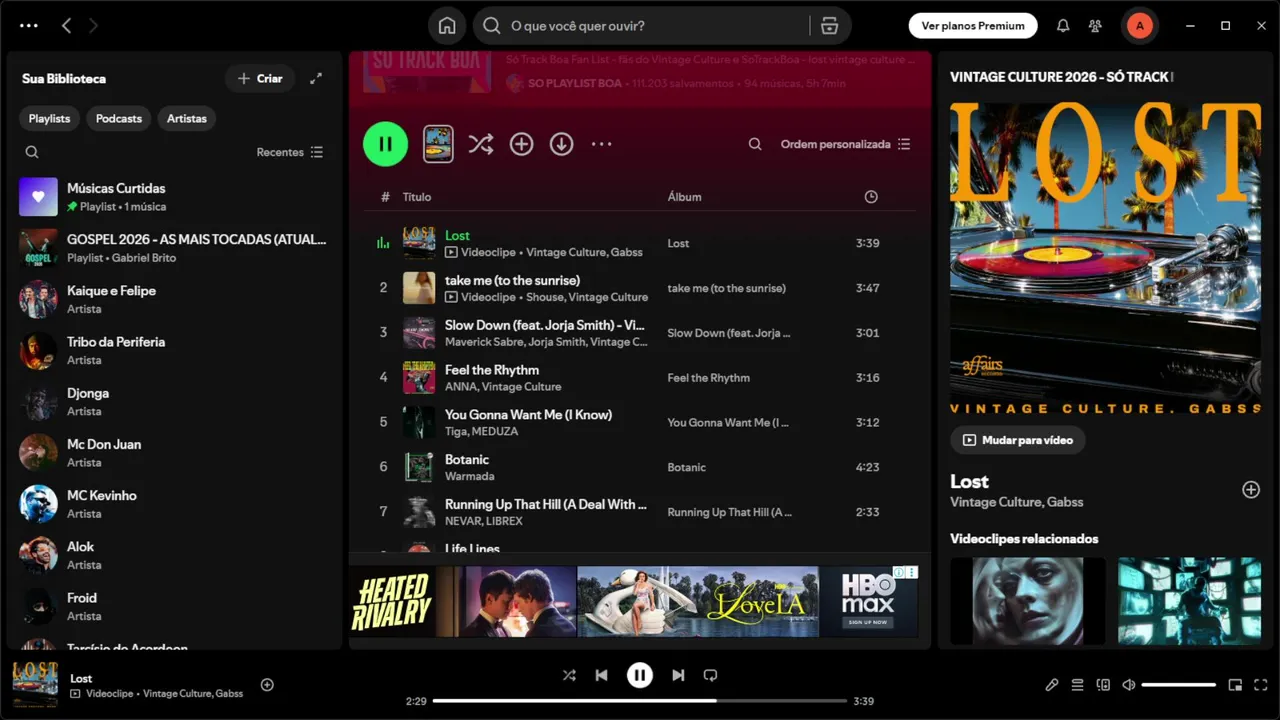
Task: Sort by duration clock column header
Action: pos(871,197)
